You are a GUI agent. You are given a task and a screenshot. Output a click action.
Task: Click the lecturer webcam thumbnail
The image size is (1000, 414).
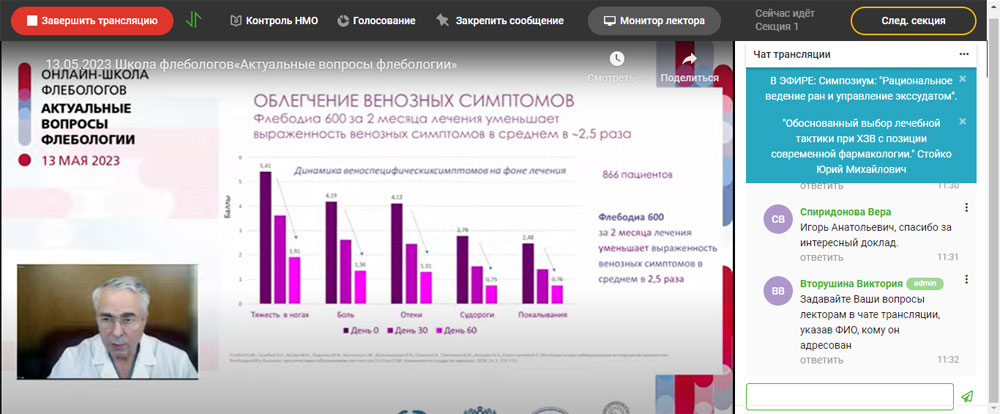tap(107, 322)
